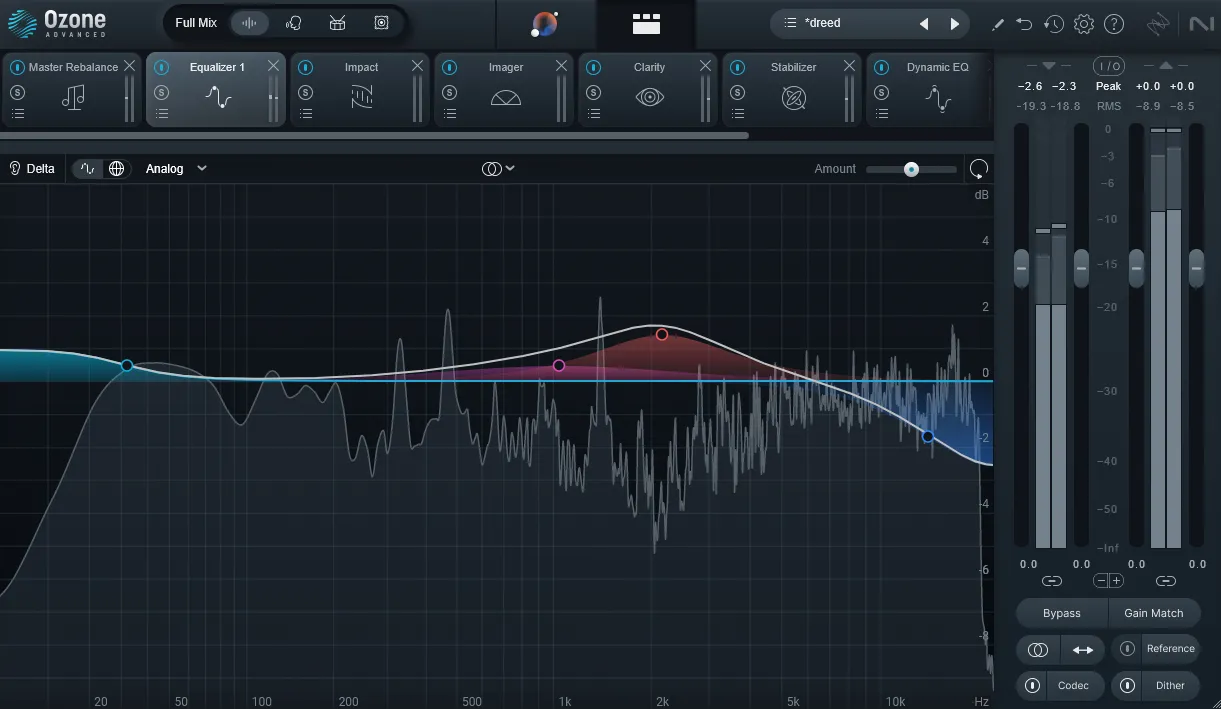
Task: Toggle power for Imager module
Action: coord(450,67)
